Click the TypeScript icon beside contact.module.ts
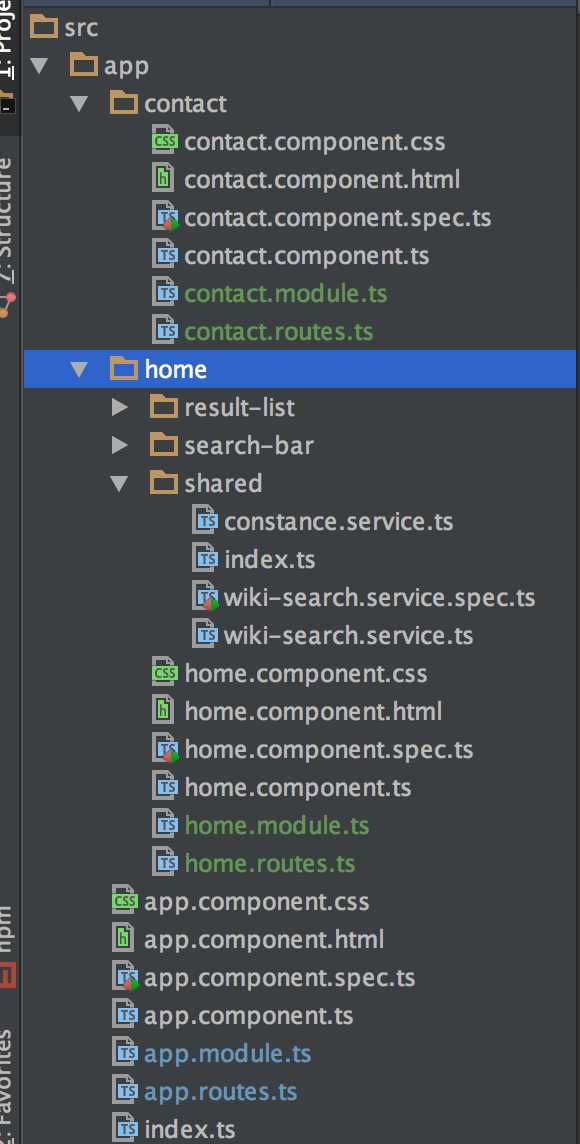 [x=165, y=293]
